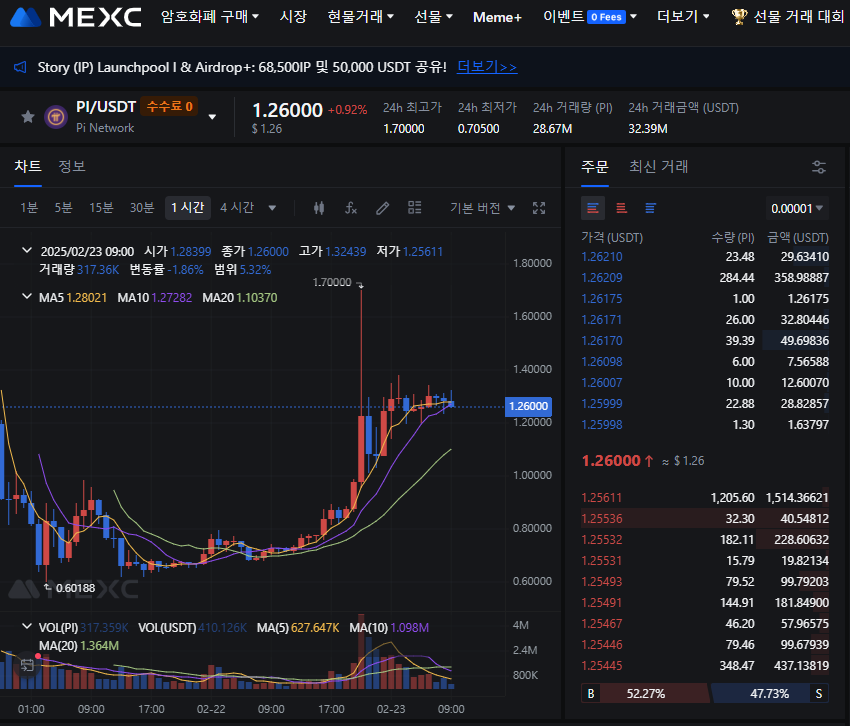Expand more time intervals dropdown arrow
850x726 pixels.
click(272, 208)
